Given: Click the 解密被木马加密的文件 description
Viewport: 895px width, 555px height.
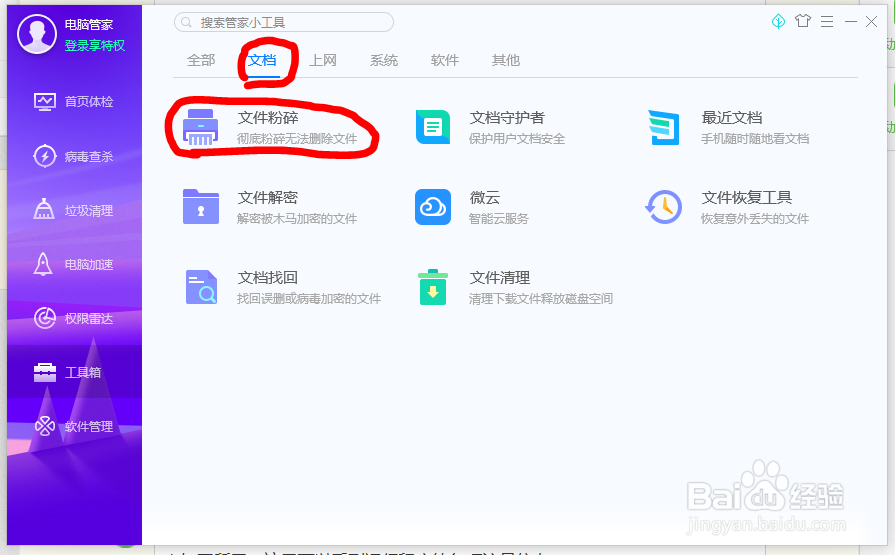Looking at the screenshot, I should [x=297, y=219].
